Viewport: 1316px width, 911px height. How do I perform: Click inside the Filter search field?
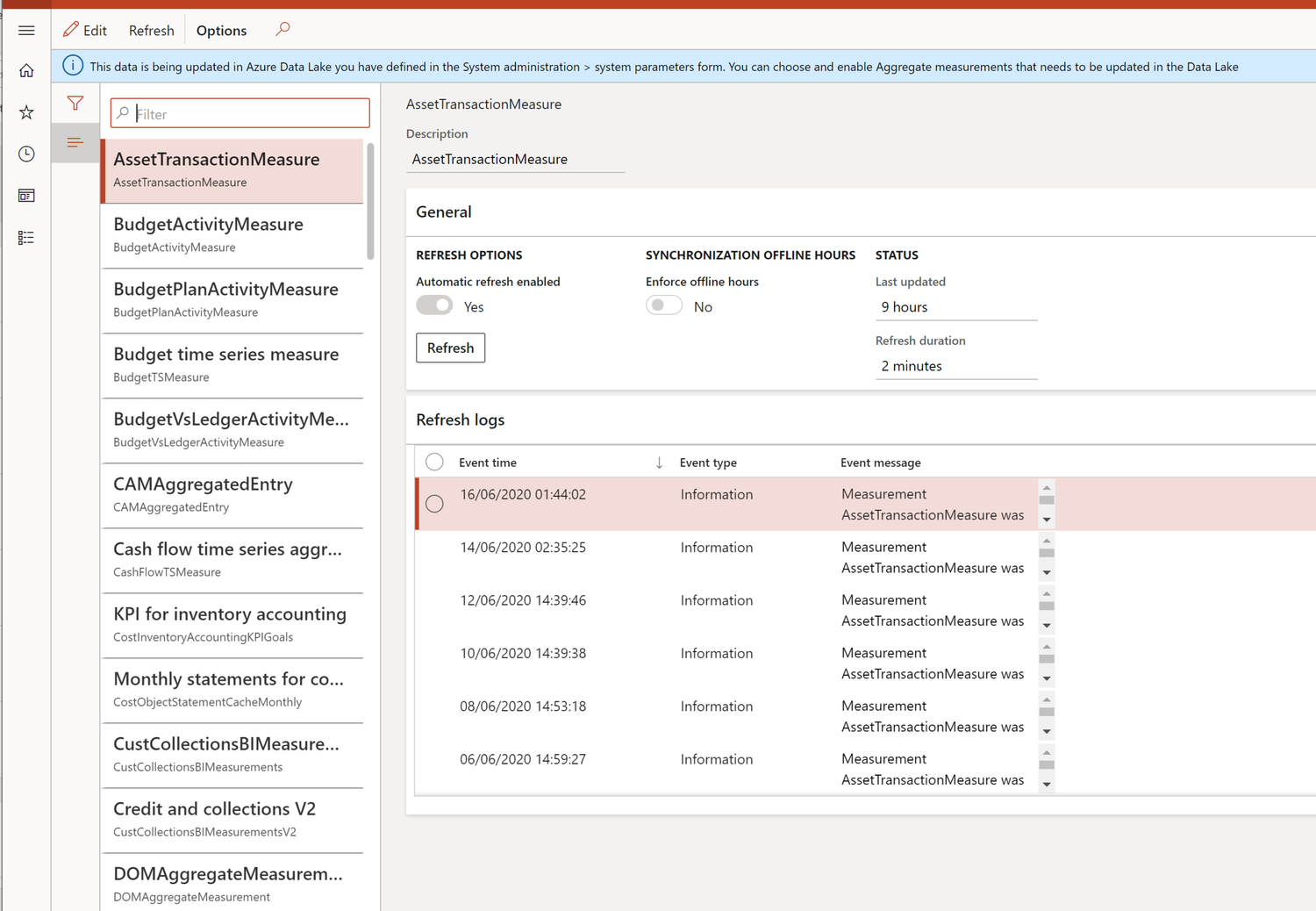click(x=240, y=112)
